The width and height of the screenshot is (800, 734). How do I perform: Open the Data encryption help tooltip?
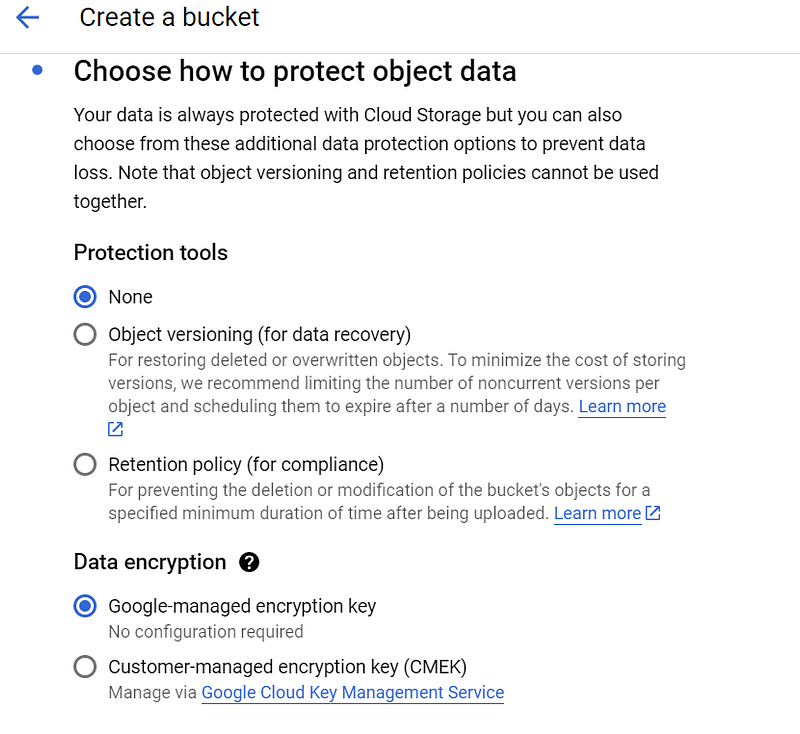(248, 562)
